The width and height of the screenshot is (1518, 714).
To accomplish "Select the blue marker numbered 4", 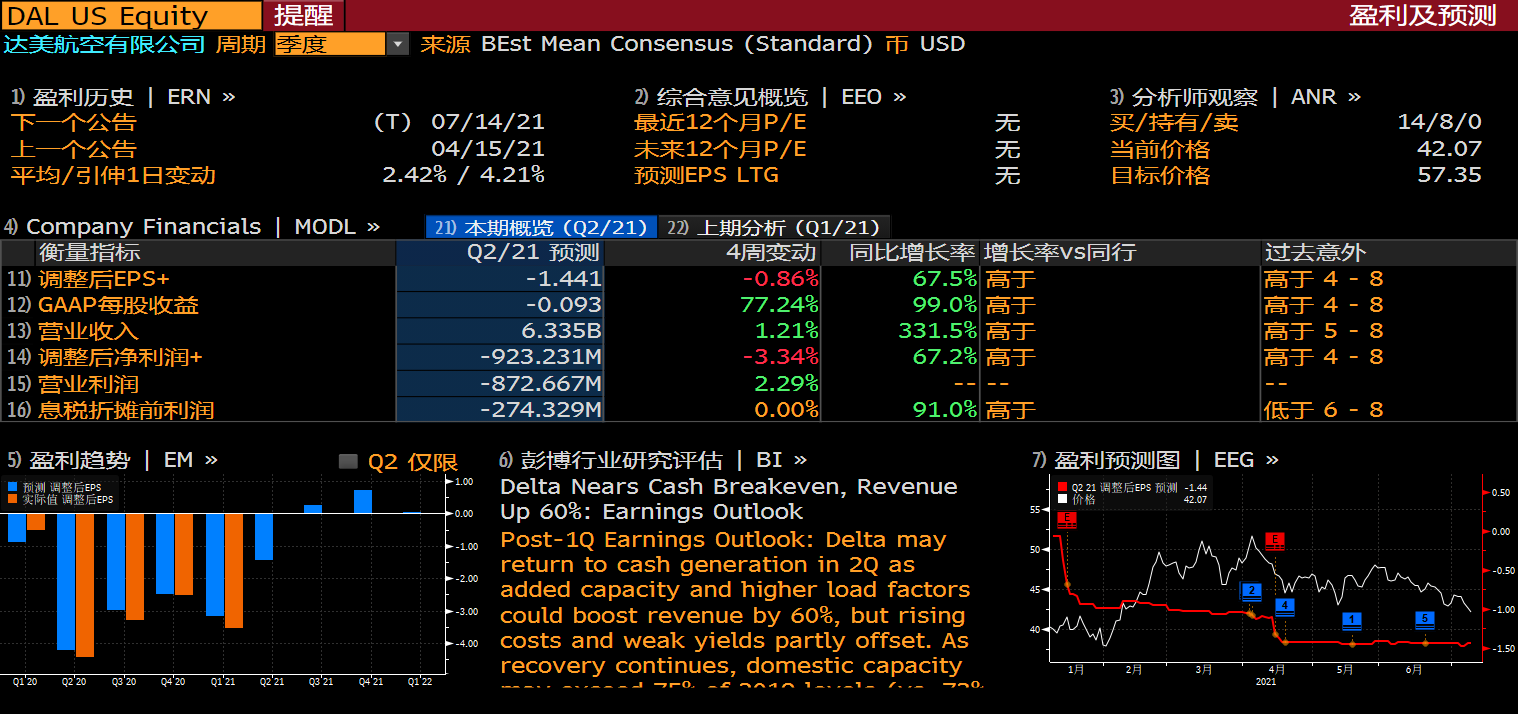I will (1285, 605).
